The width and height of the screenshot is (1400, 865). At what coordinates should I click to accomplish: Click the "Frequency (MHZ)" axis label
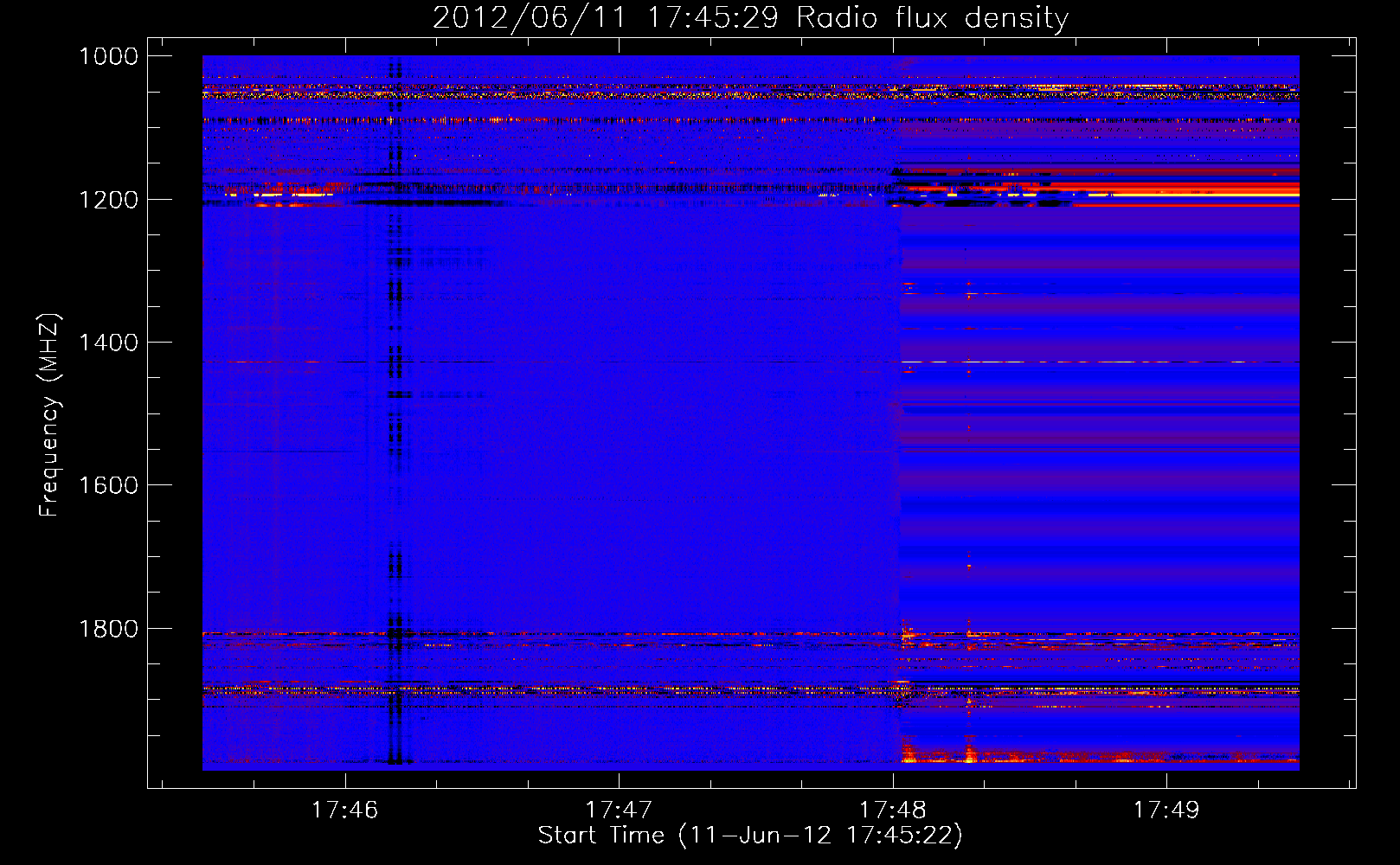[50, 415]
